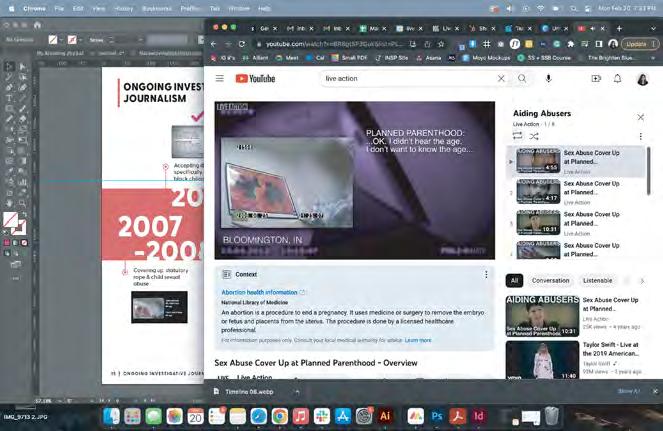
Task: Go back in Chrome
Action: [x=214, y=44]
